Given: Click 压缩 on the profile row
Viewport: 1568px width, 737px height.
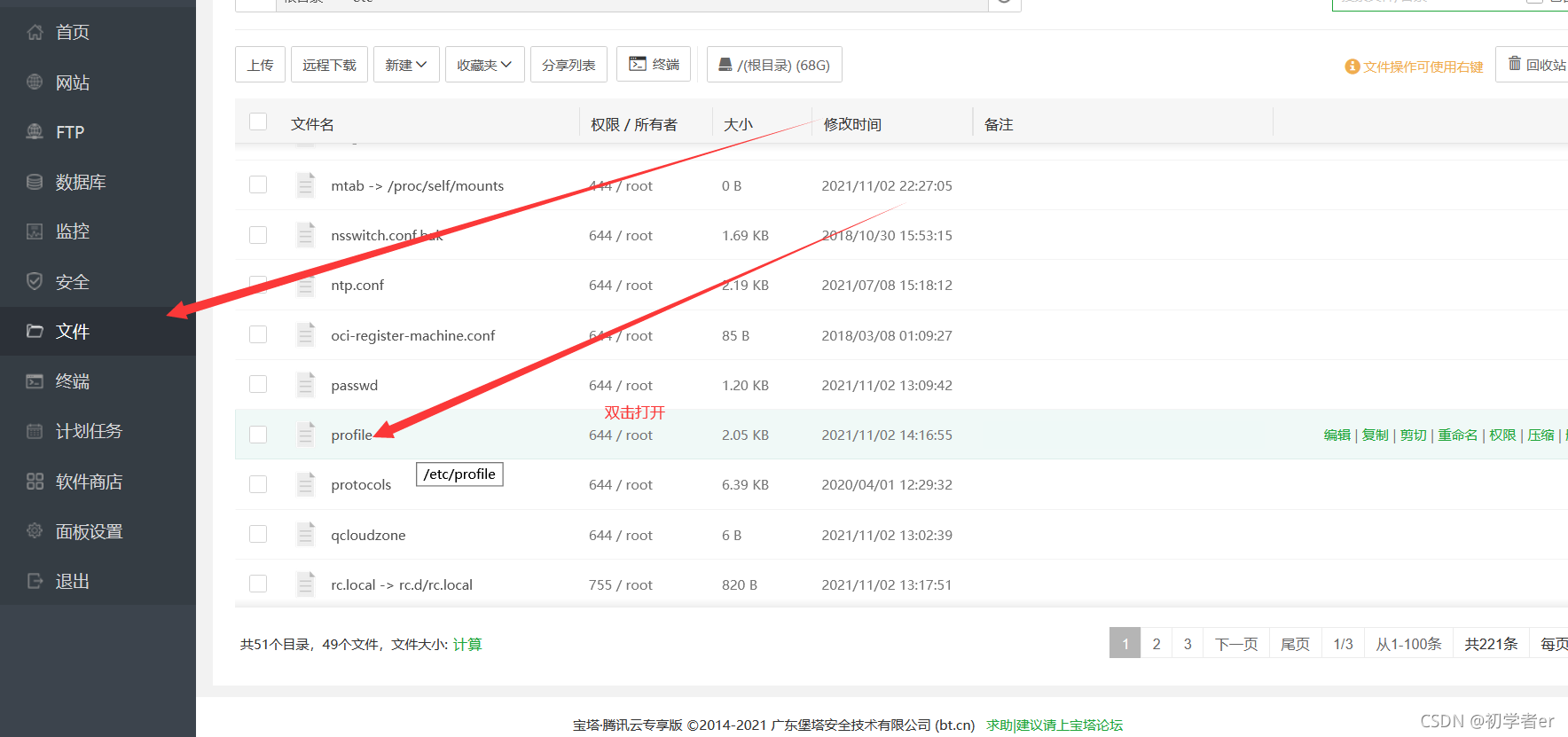Looking at the screenshot, I should coord(1541,435).
